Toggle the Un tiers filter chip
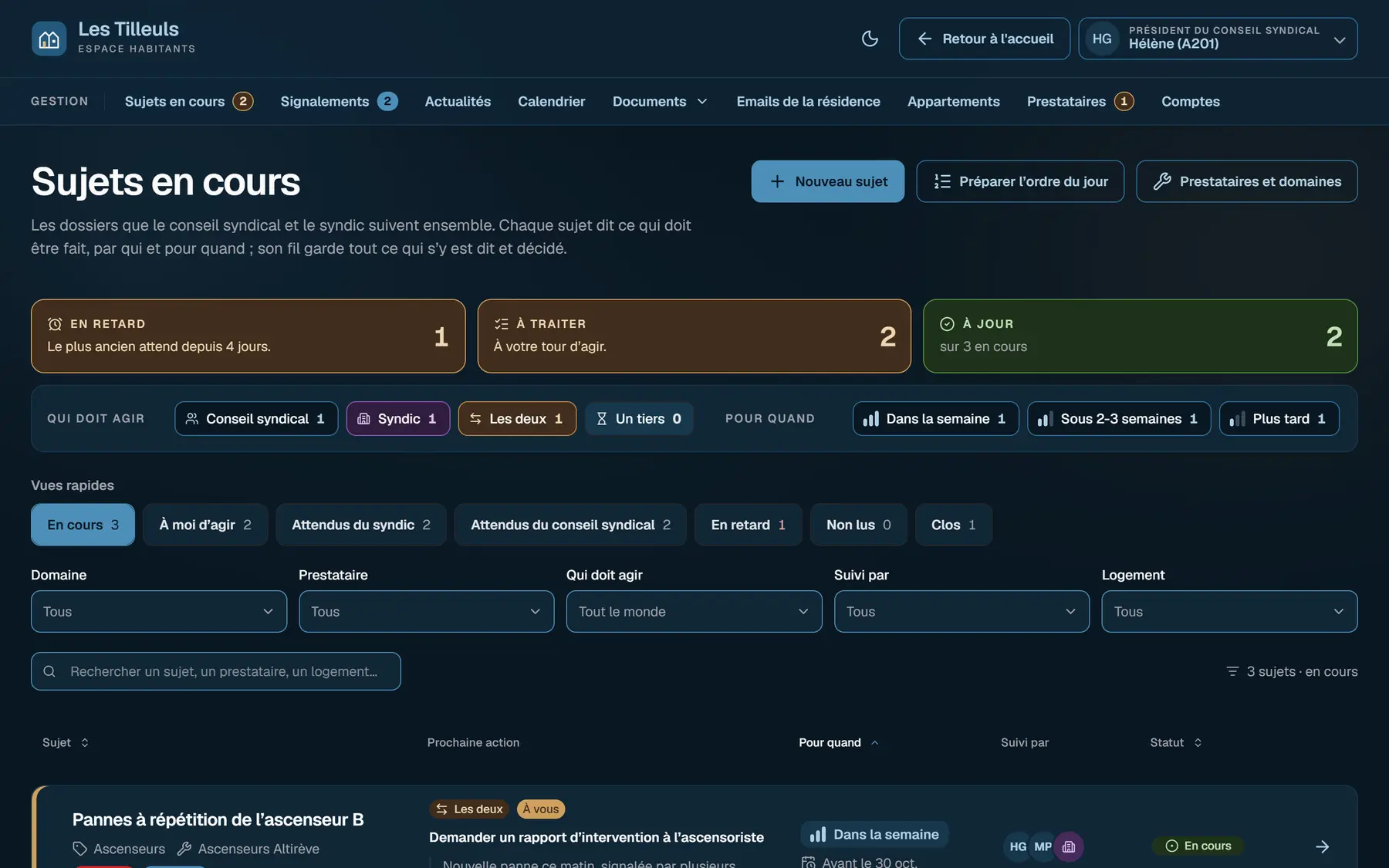The height and width of the screenshot is (868, 1389). pyautogui.click(x=639, y=419)
